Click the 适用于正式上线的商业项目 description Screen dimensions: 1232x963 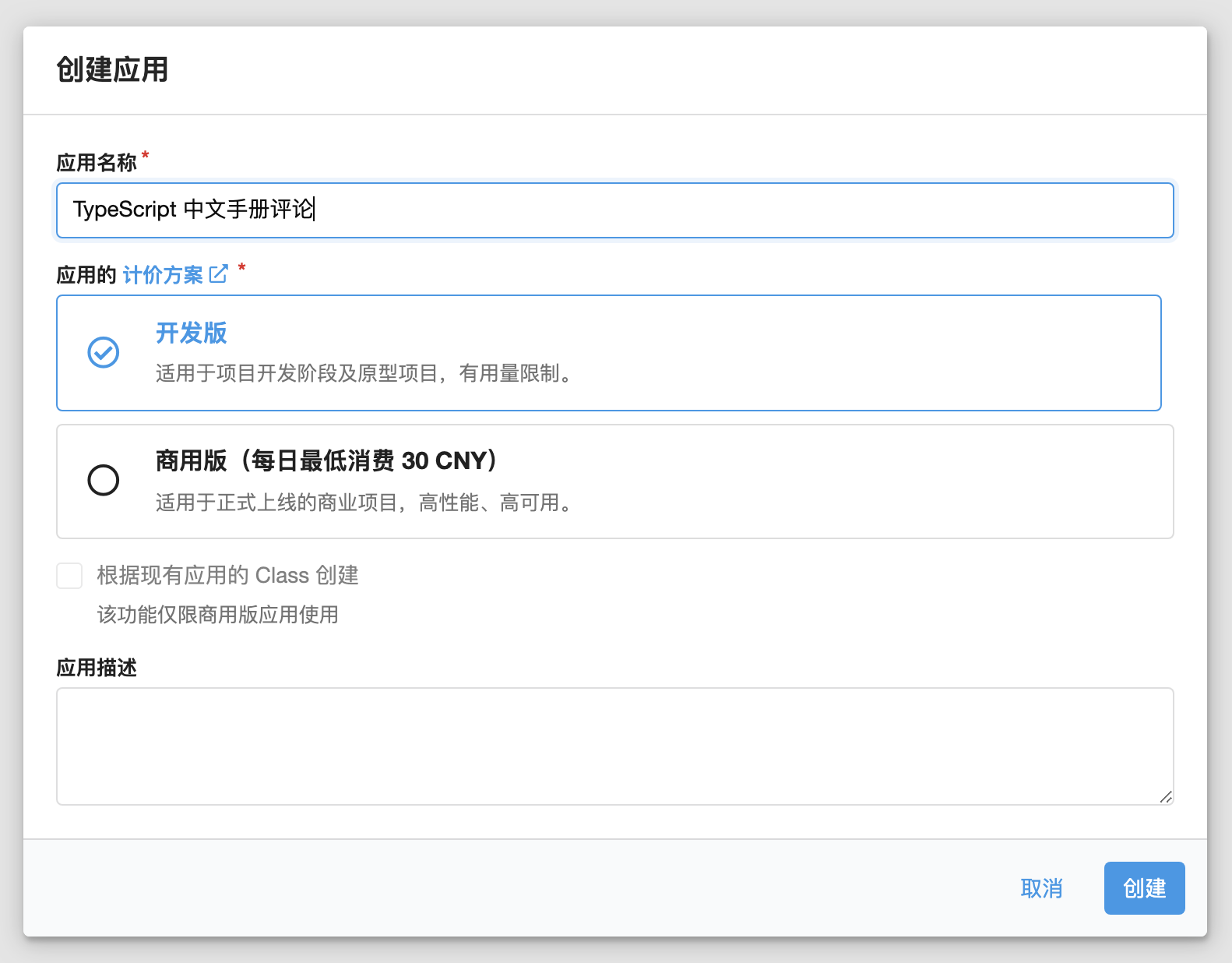[364, 503]
